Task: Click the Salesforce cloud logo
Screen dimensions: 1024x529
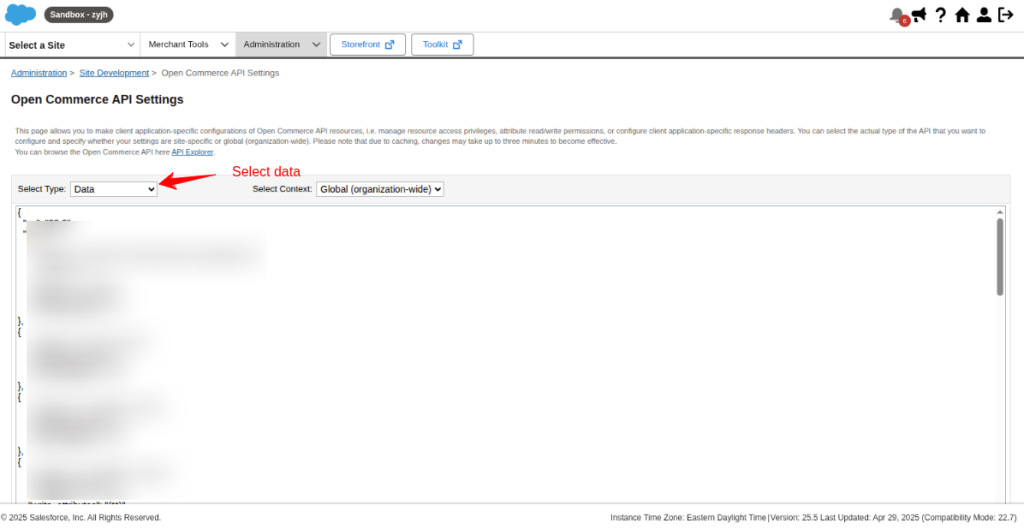Action: [21, 15]
